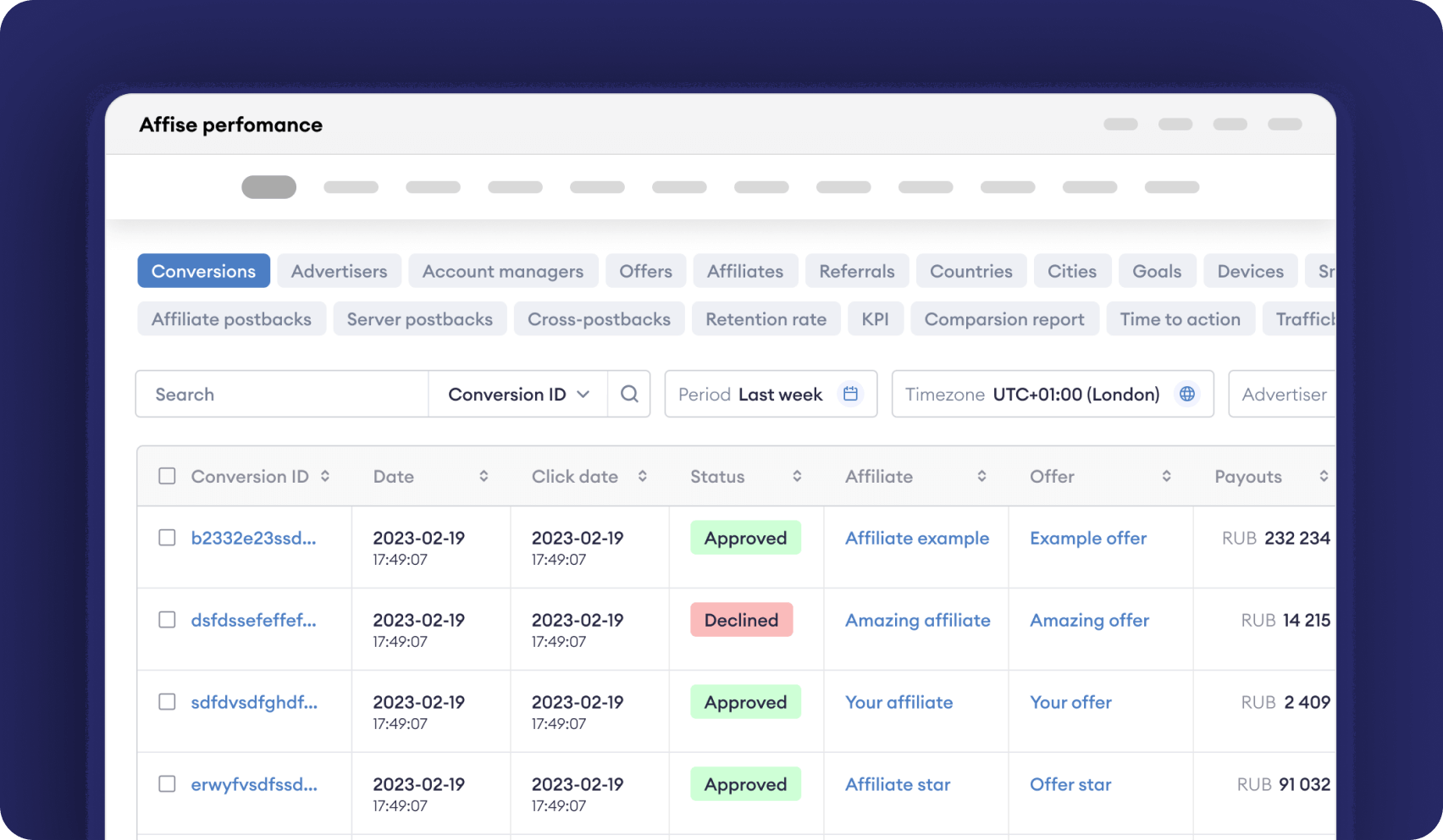This screenshot has width=1443, height=840.
Task: Click the RUB 14 215 payout value
Action: 1285,620
